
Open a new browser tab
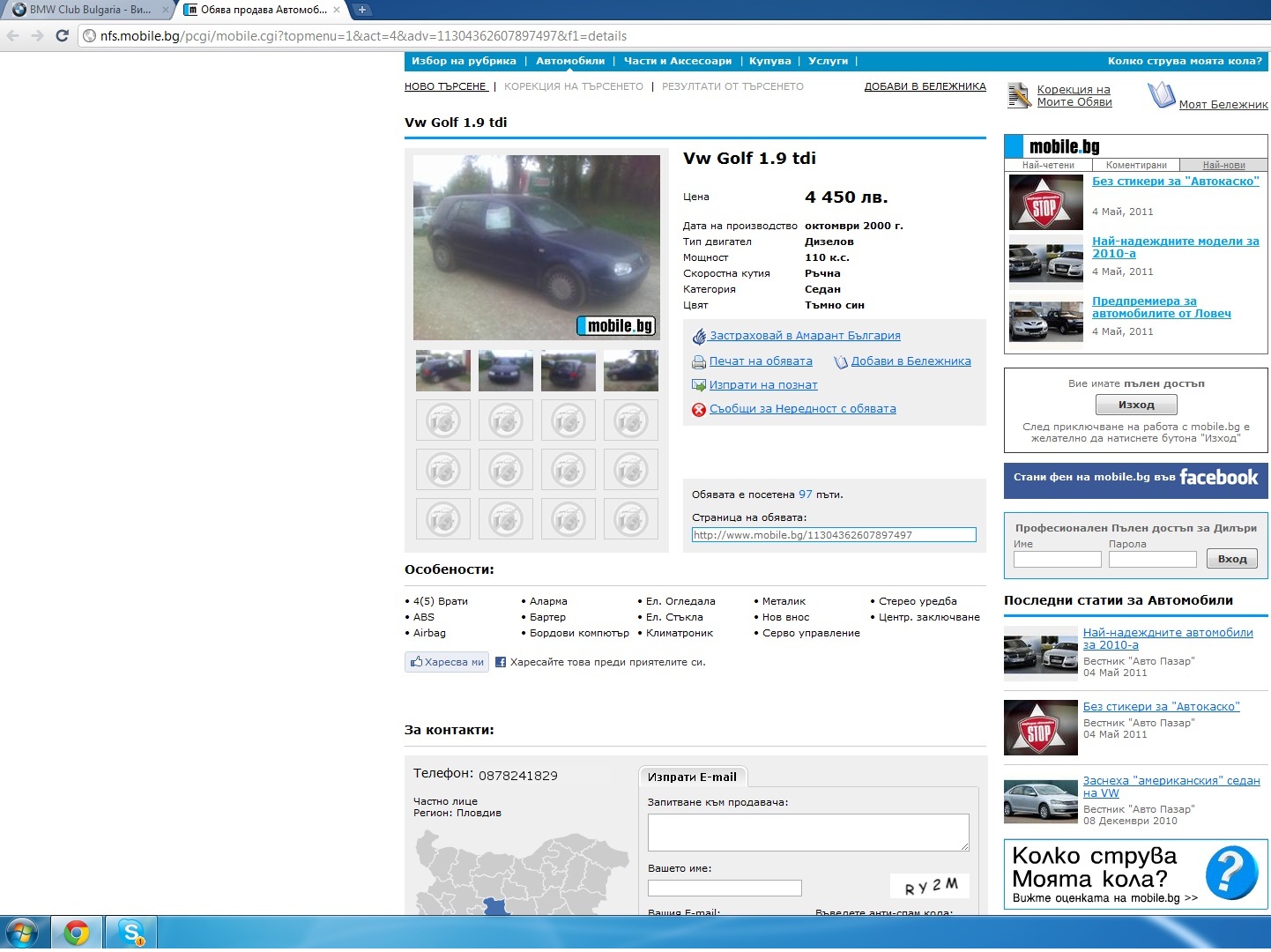(x=361, y=10)
